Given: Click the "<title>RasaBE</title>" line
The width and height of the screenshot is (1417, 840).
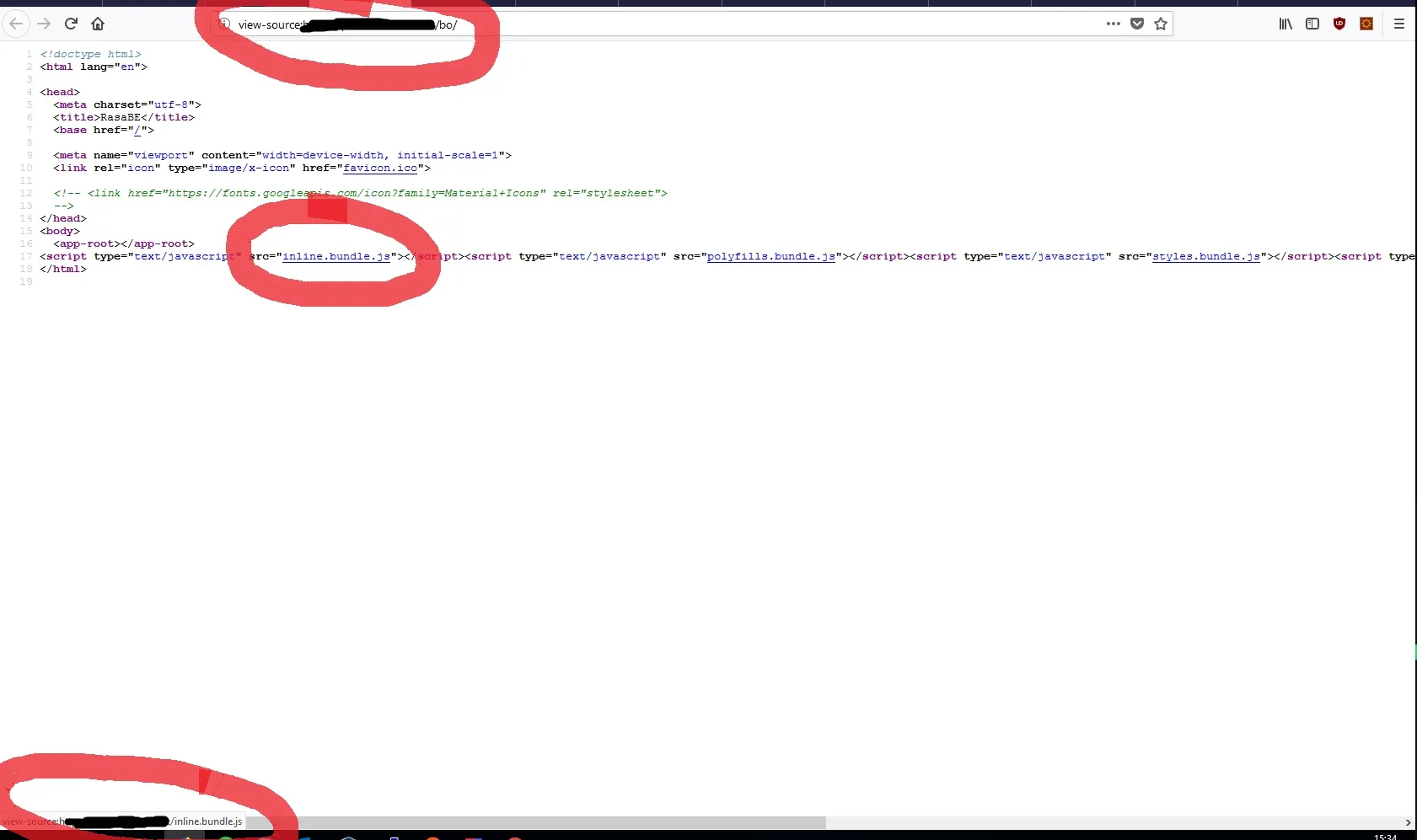Looking at the screenshot, I should (x=124, y=117).
